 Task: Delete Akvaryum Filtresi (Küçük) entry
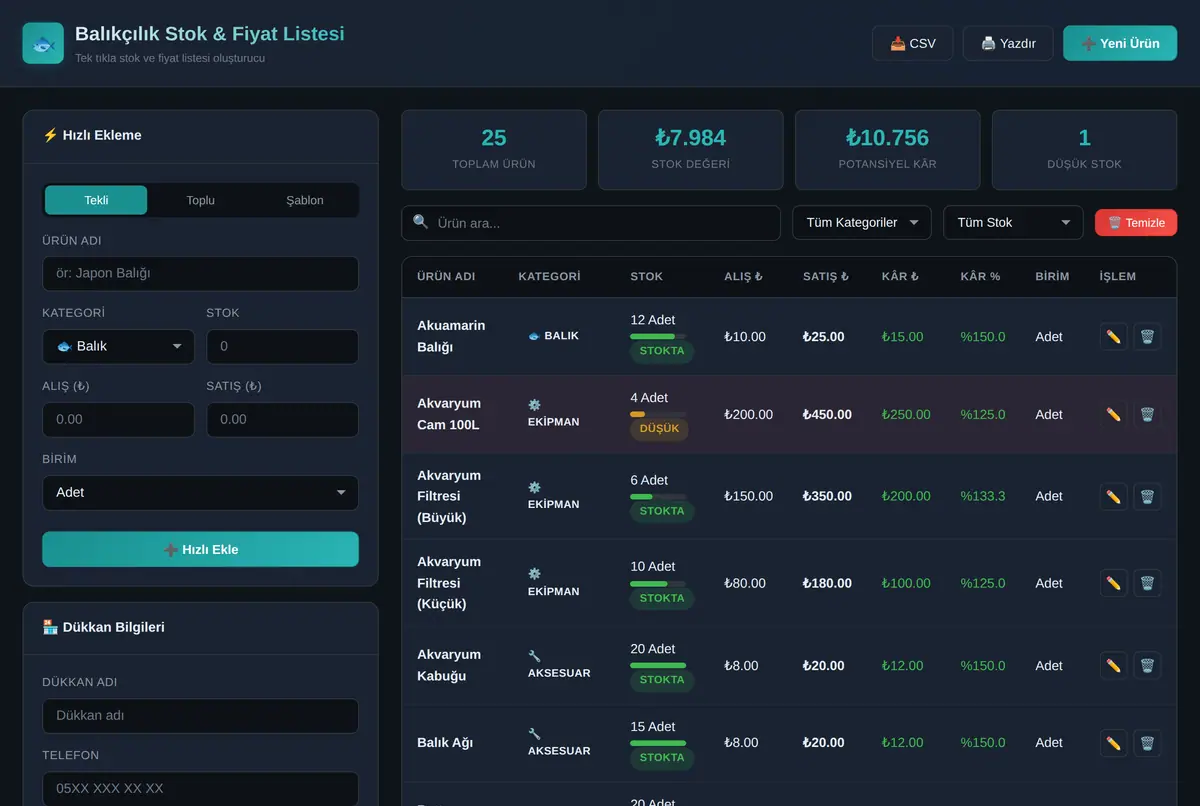(1147, 583)
